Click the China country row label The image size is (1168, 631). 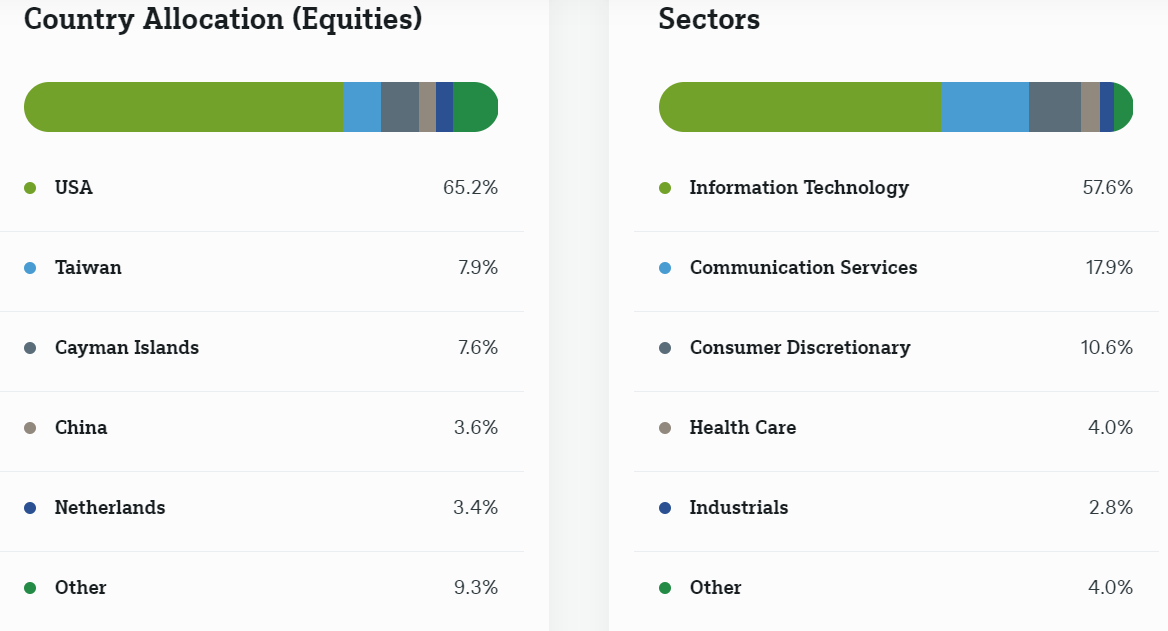81,428
